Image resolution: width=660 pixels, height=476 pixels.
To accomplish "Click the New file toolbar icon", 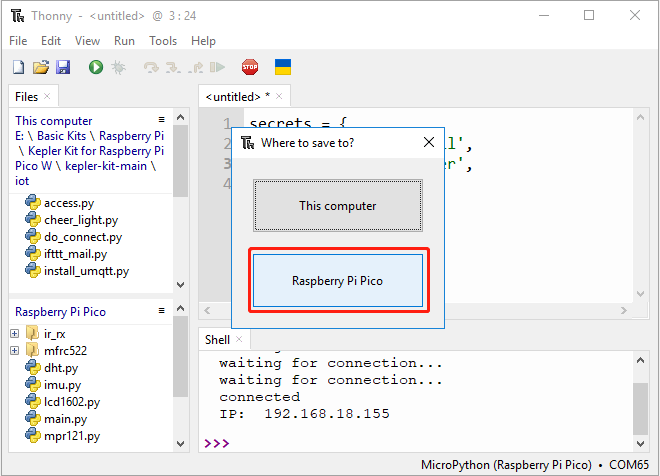I will (x=19, y=67).
